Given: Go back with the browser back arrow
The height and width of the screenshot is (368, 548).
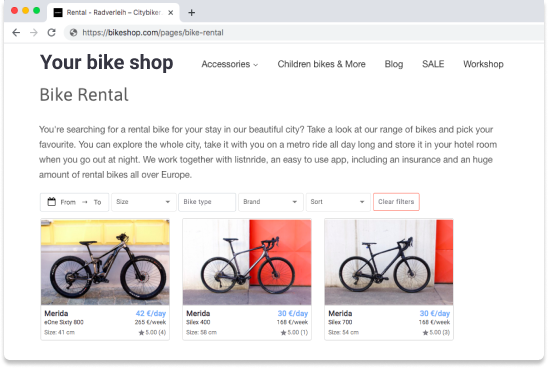Looking at the screenshot, I should point(16,33).
